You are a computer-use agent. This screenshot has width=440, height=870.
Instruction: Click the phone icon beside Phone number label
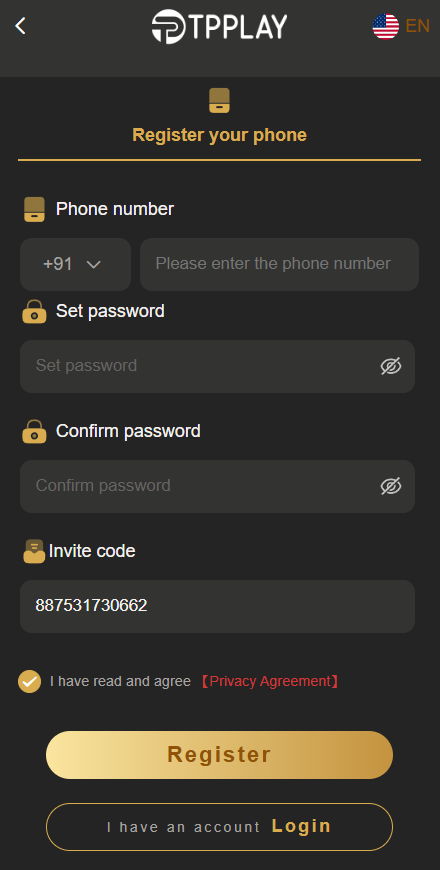(34, 210)
